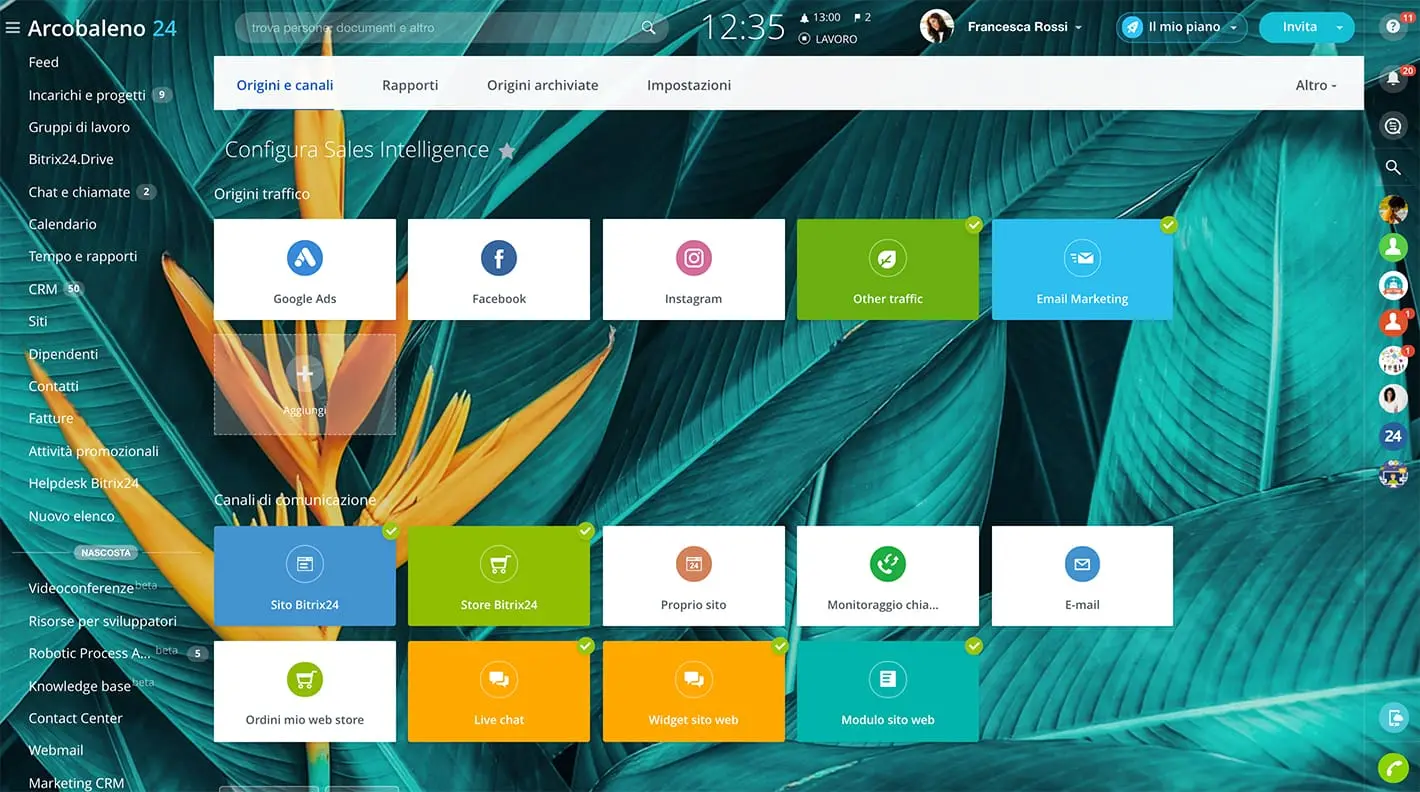Click the 12:35 clock display

point(743,27)
